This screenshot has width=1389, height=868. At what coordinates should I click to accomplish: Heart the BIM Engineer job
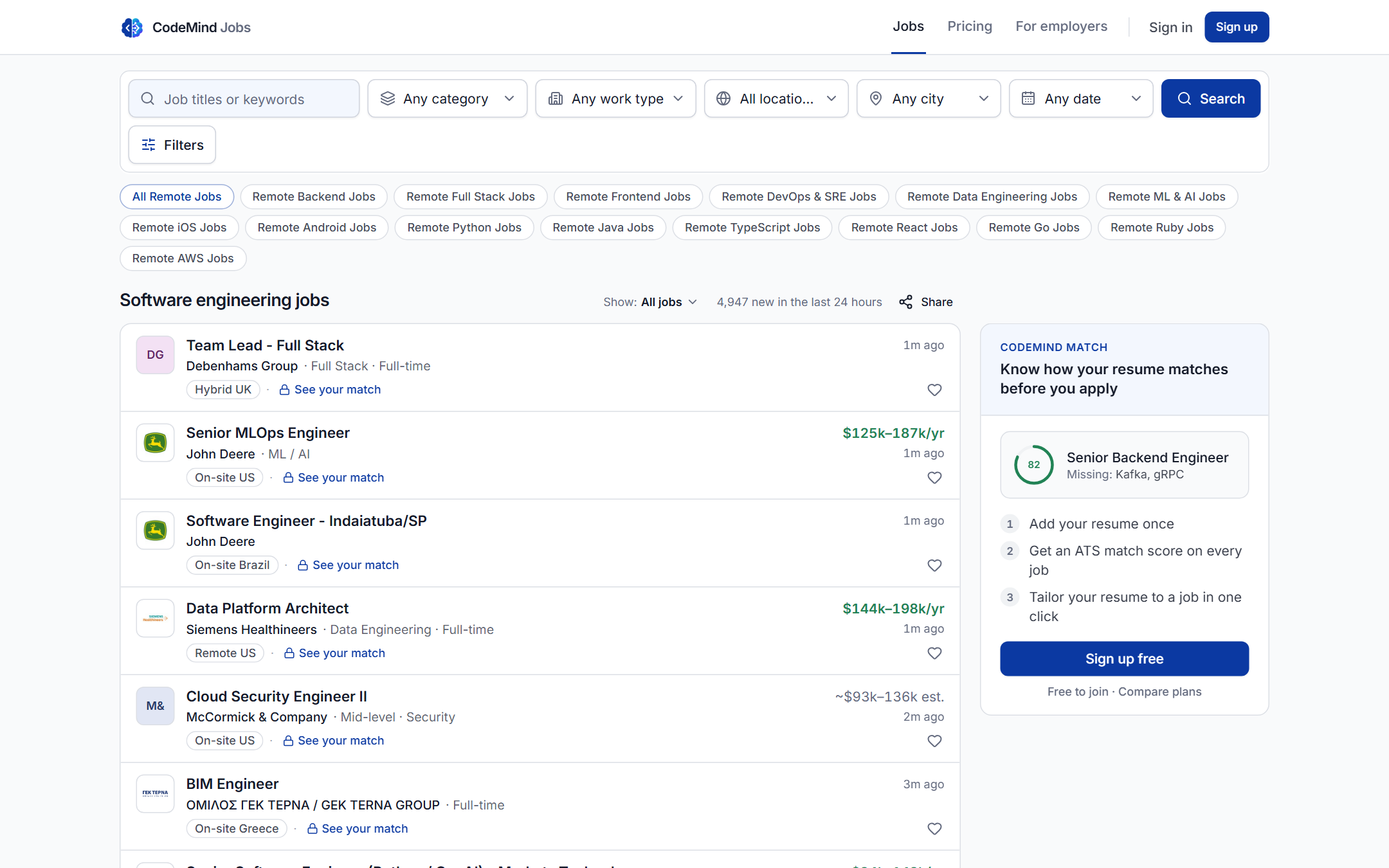934,829
